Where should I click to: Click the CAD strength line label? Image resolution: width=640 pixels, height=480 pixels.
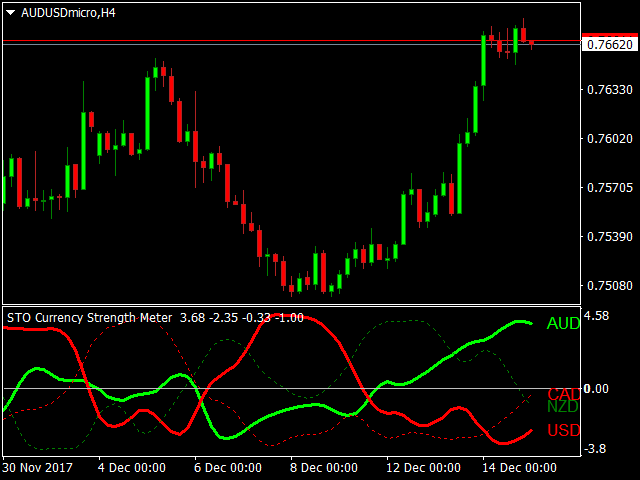pyautogui.click(x=564, y=394)
